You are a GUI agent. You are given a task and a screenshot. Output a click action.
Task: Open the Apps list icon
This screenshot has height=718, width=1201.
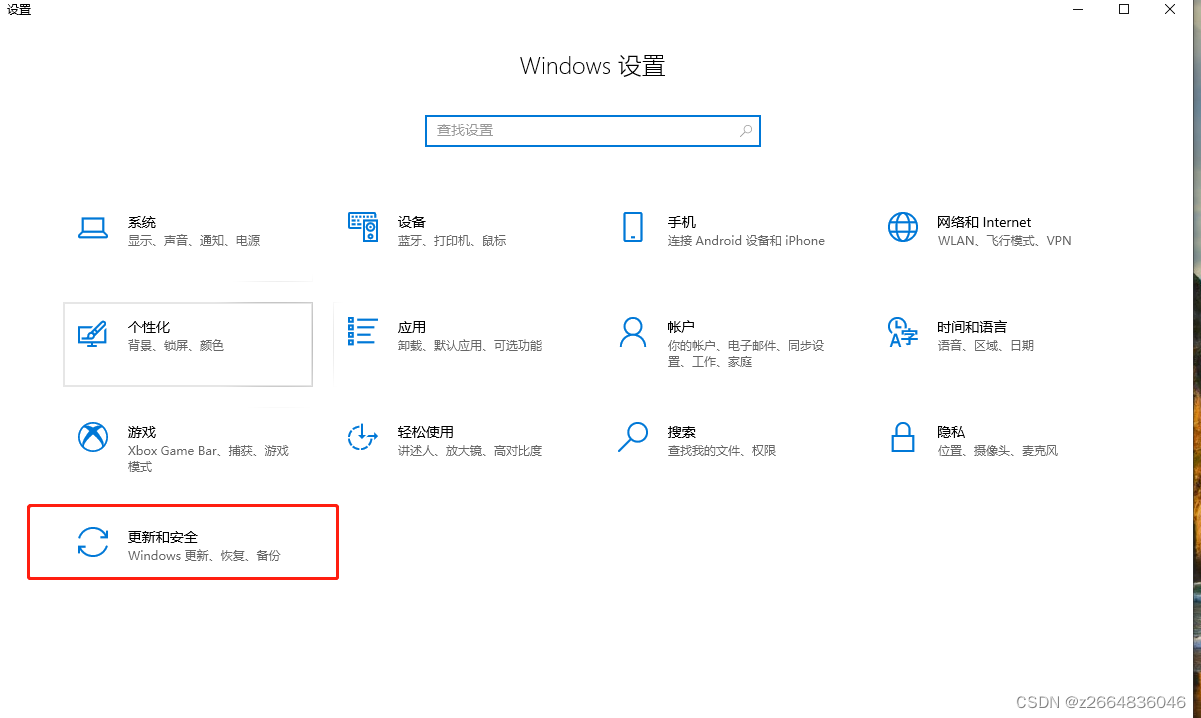pyautogui.click(x=363, y=332)
